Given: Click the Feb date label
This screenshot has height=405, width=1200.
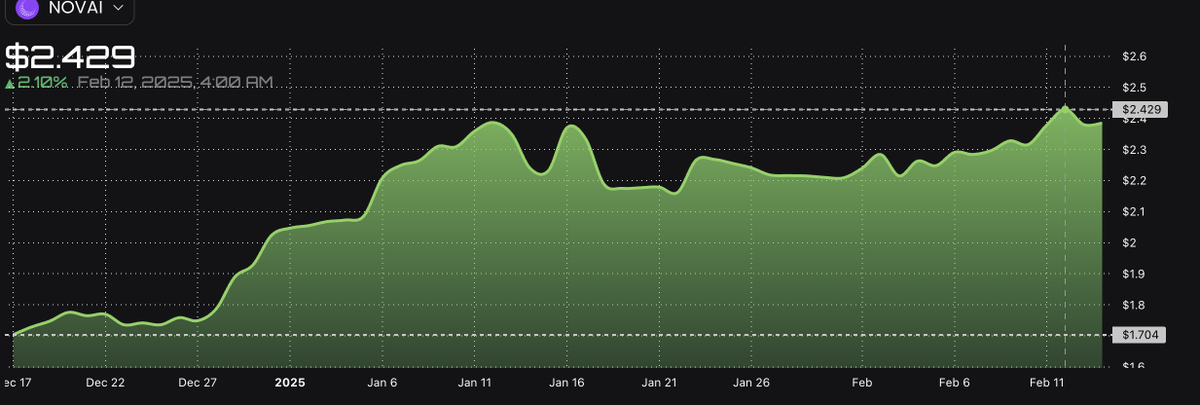Looking at the screenshot, I should pyautogui.click(x=863, y=382).
